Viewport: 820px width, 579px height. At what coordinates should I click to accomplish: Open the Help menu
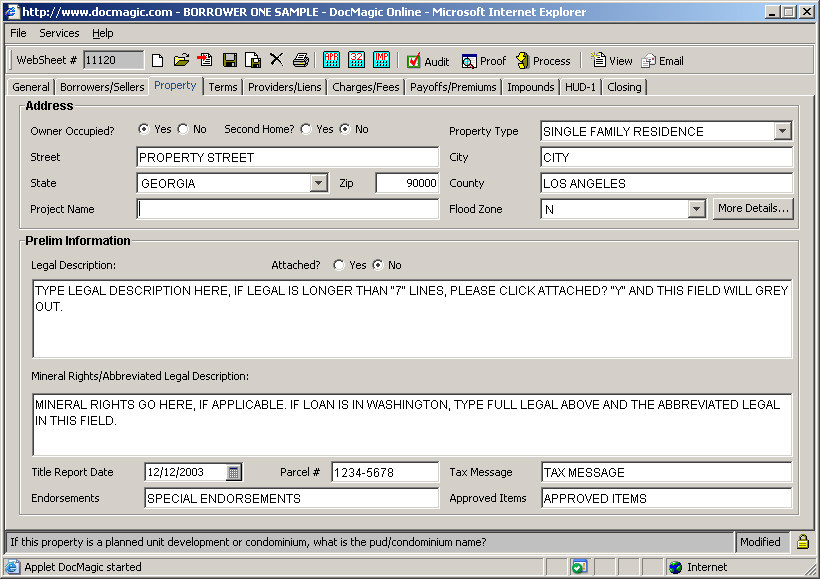[102, 33]
